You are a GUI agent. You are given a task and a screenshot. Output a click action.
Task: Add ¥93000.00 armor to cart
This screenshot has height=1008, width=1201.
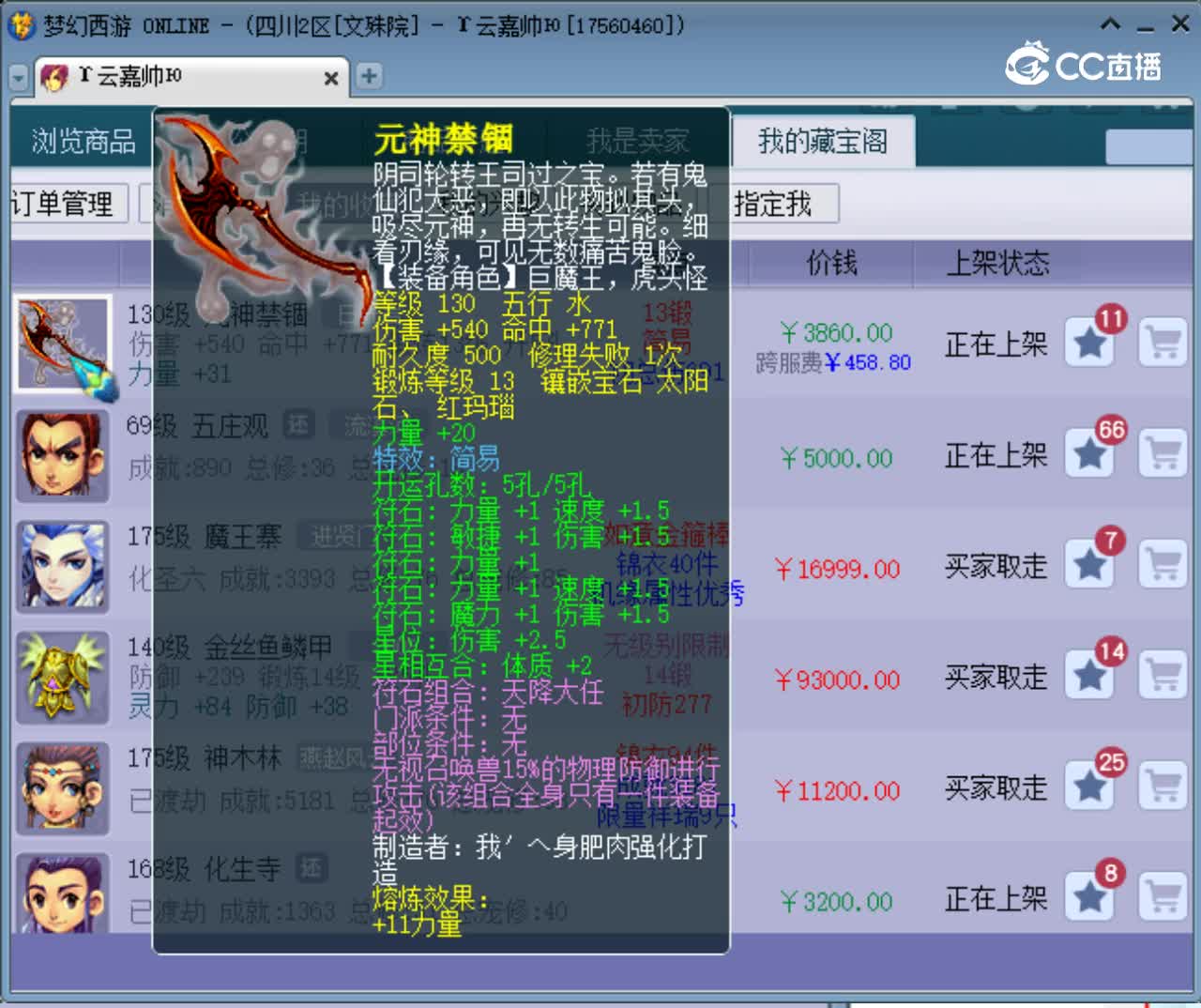tap(1163, 675)
